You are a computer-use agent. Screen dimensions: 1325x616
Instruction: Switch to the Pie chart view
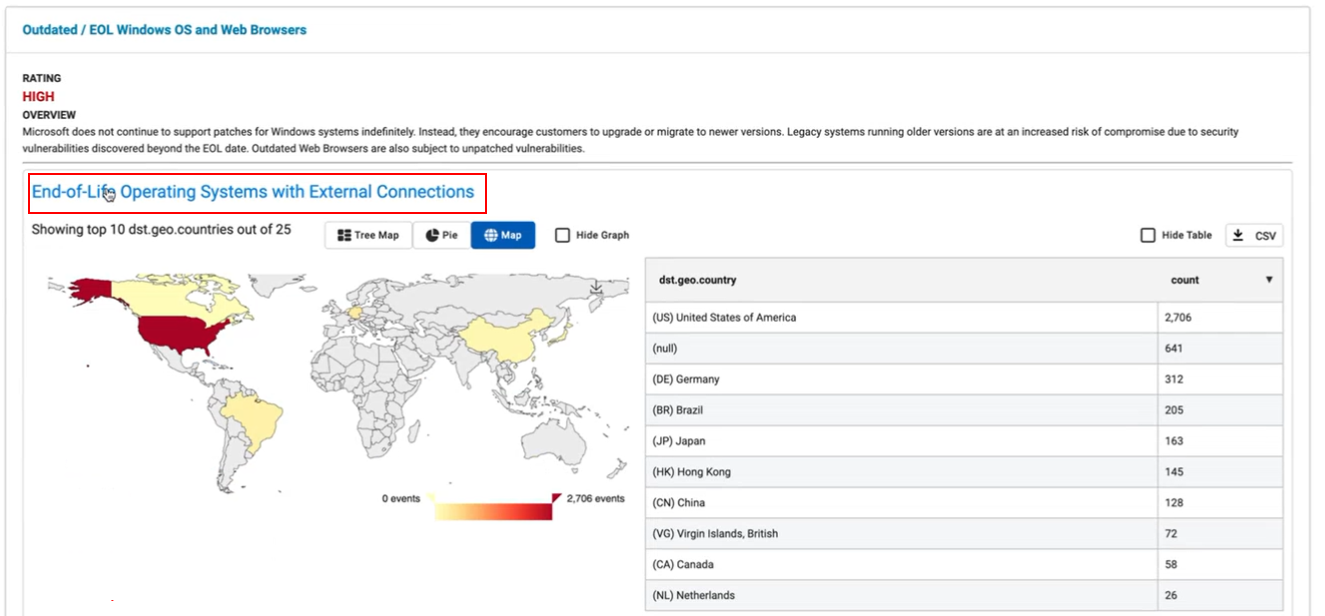[x=441, y=235]
